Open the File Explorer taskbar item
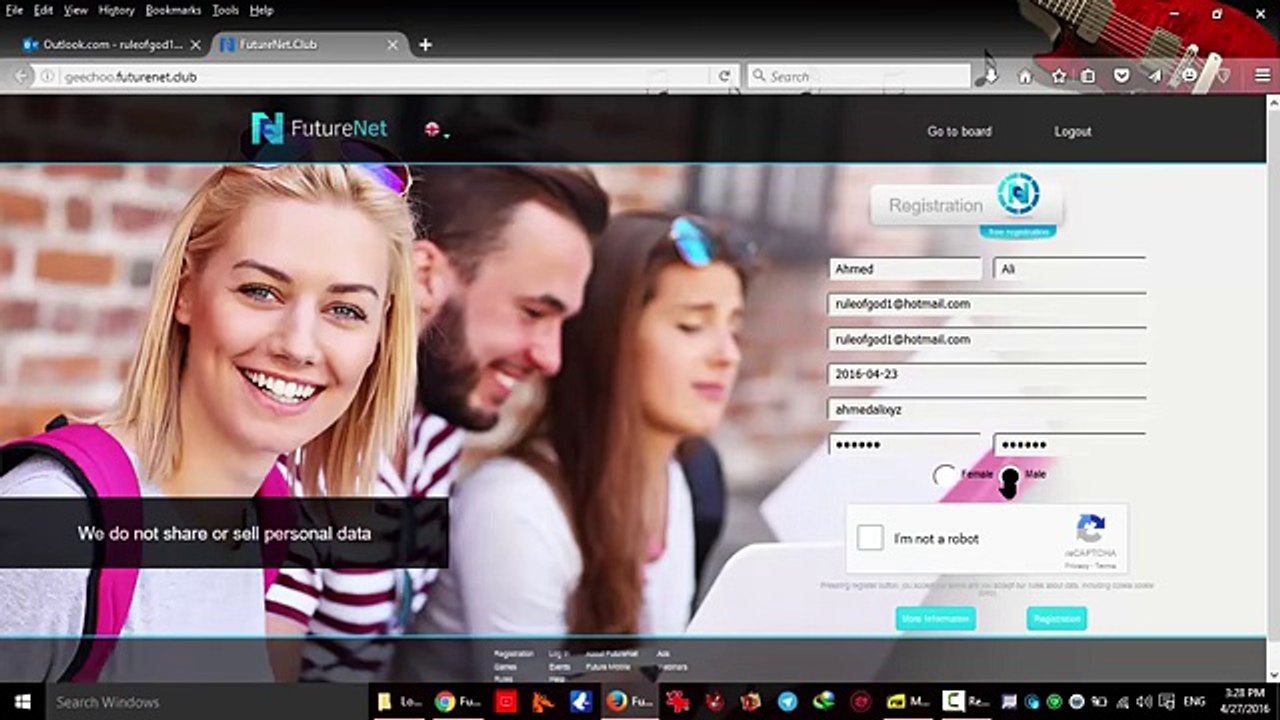Image resolution: width=1280 pixels, height=720 pixels. coord(398,702)
